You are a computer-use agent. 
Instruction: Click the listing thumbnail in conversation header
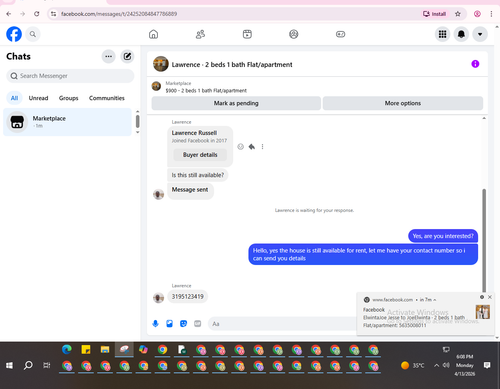pyautogui.click(x=161, y=64)
